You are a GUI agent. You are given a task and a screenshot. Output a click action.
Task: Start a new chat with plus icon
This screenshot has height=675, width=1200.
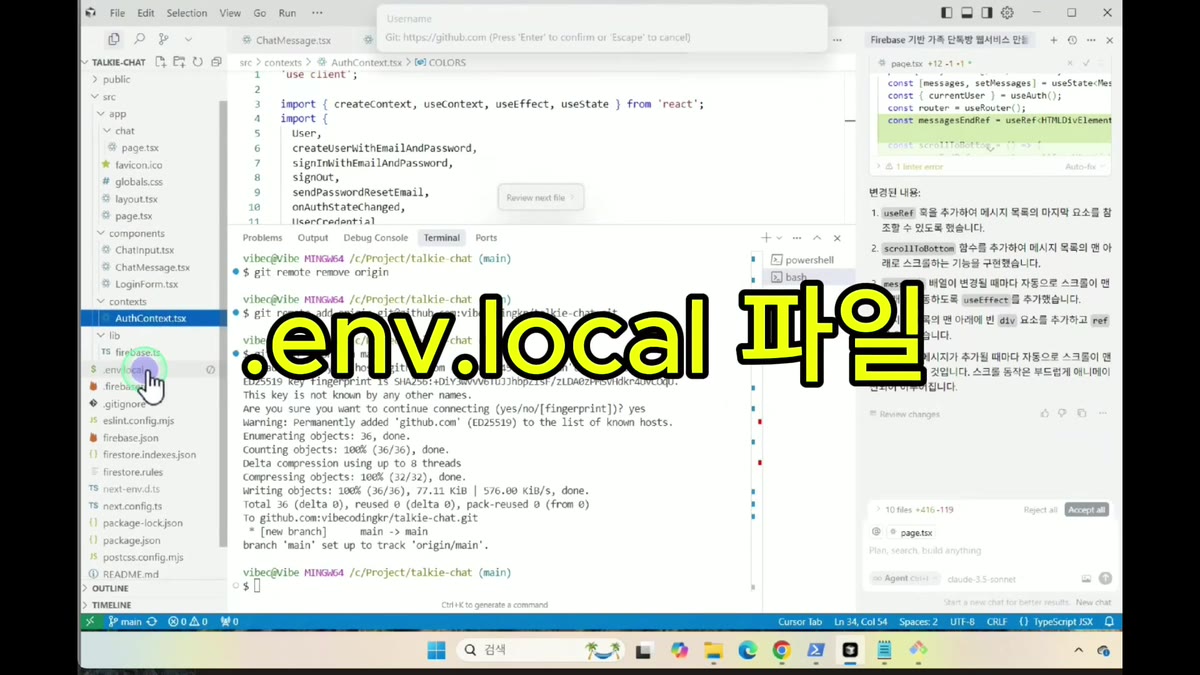coord(1053,40)
